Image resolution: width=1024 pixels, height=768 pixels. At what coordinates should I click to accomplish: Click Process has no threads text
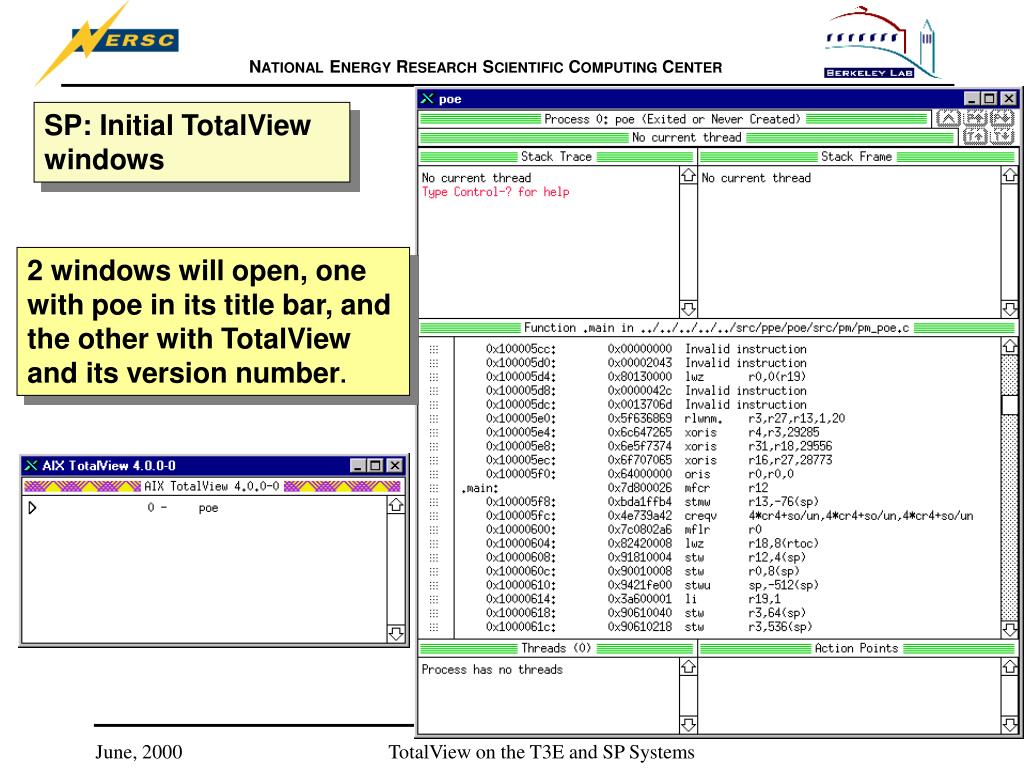click(x=492, y=669)
